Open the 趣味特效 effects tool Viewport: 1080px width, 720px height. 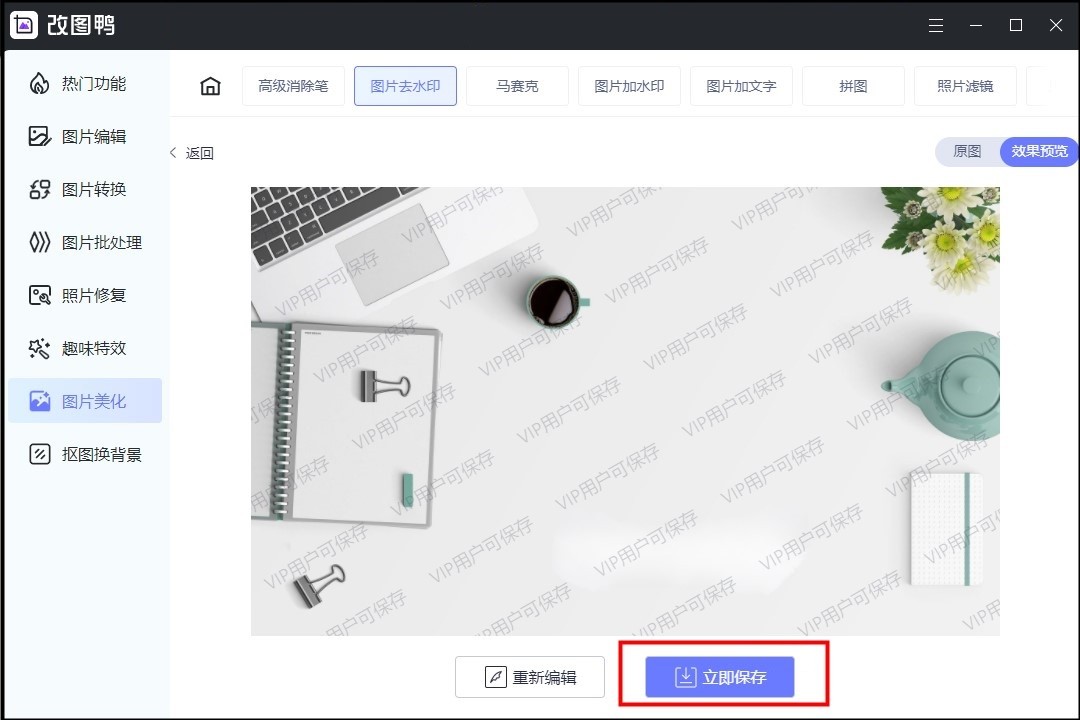(85, 348)
